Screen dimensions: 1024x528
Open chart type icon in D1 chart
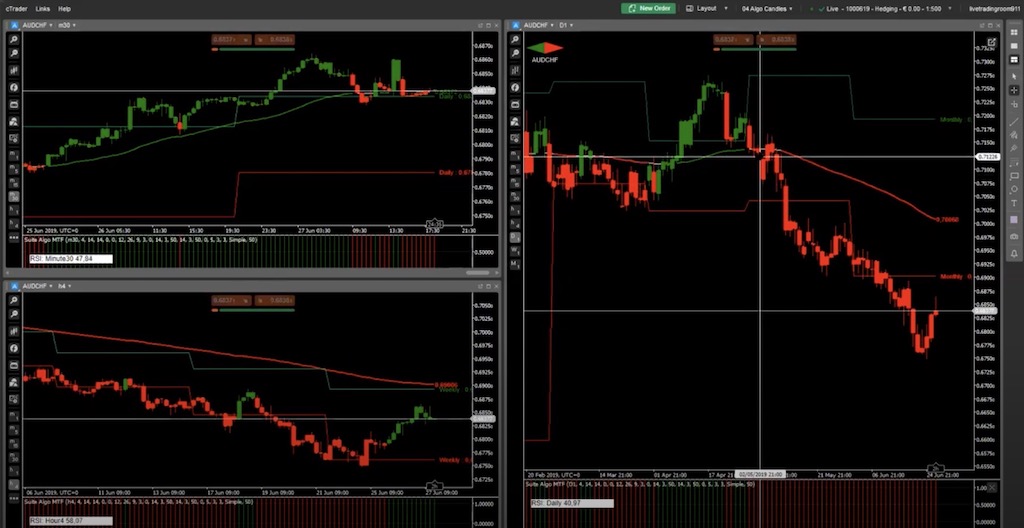[515, 70]
